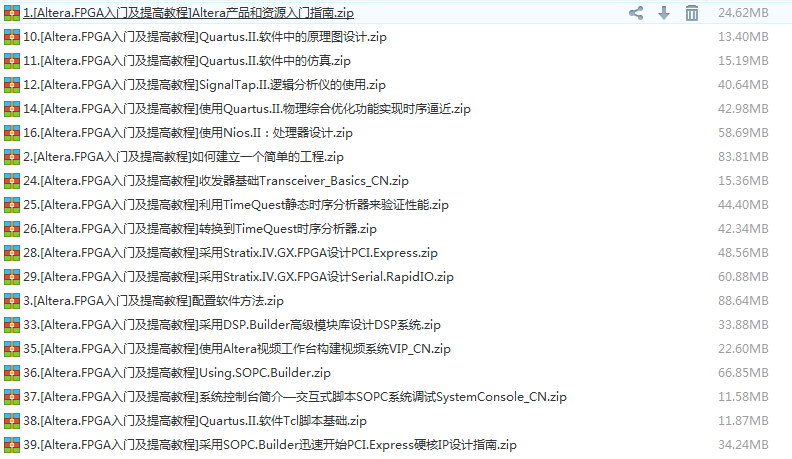The height and width of the screenshot is (459, 792).
Task: Click the 13.40MB size value
Action: tap(743, 37)
